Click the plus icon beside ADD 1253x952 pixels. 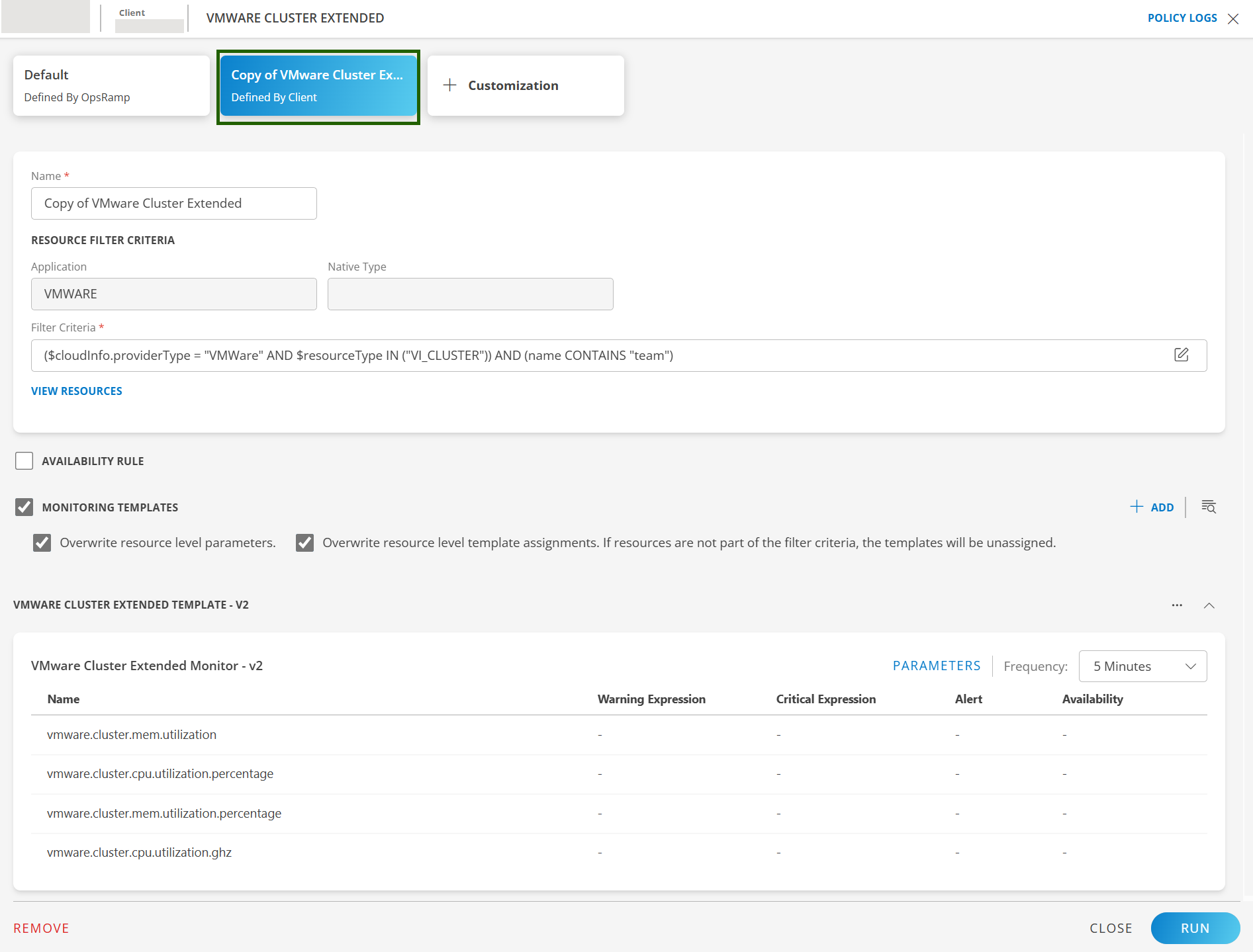point(1137,507)
